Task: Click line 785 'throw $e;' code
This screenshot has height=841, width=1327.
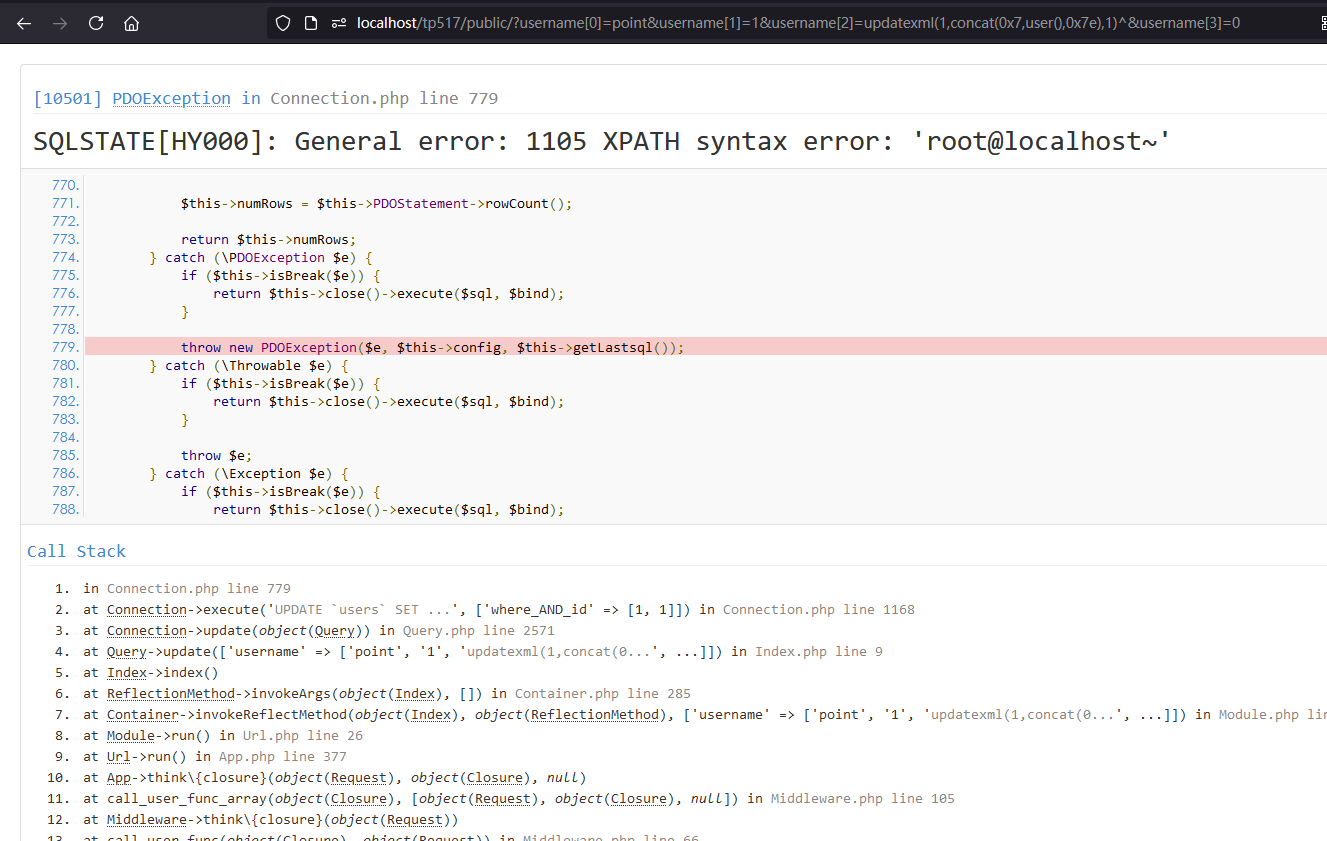Action: [x=217, y=455]
